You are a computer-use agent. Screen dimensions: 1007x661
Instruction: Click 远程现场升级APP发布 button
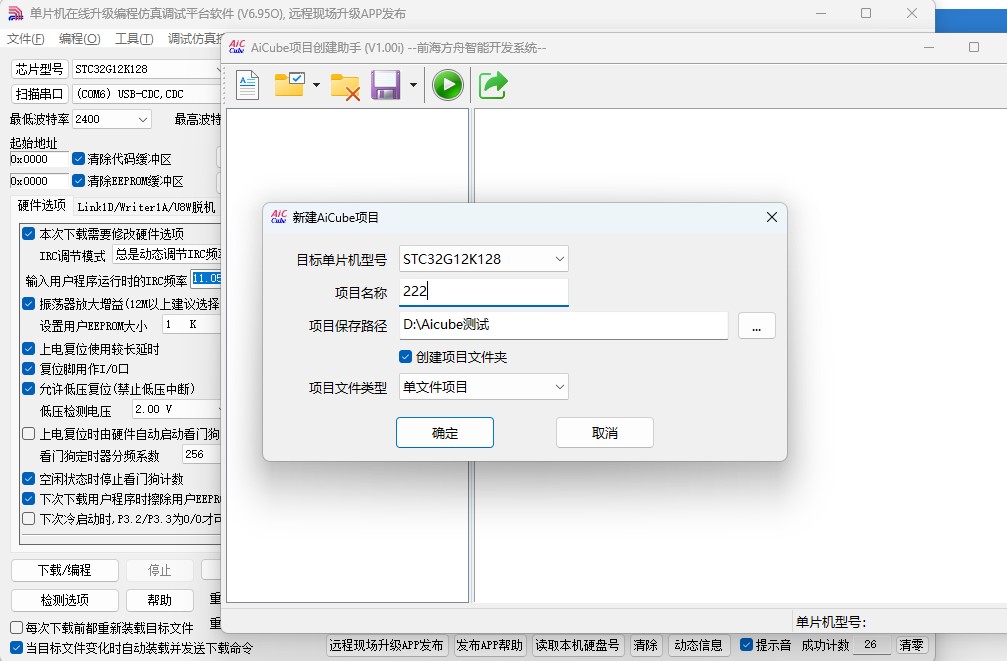point(386,645)
